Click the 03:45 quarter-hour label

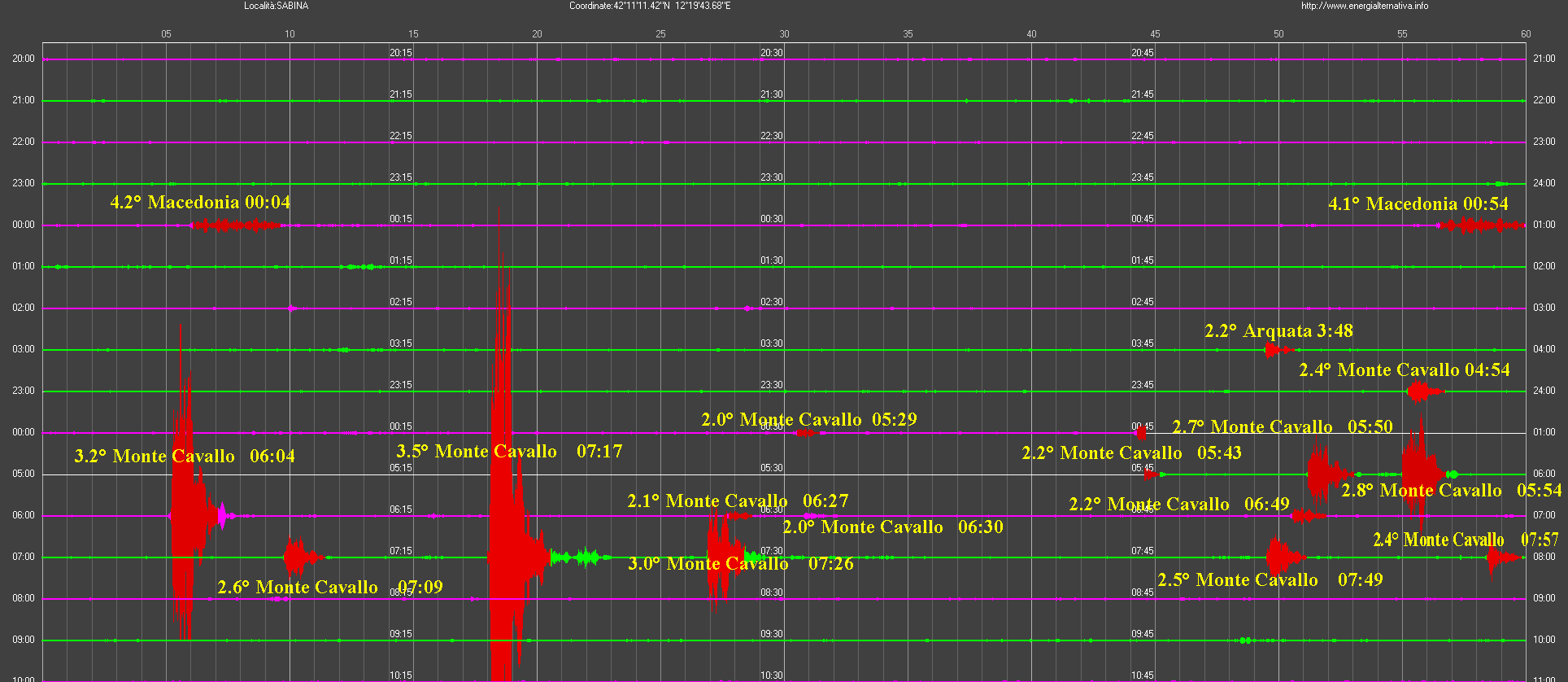(1143, 343)
